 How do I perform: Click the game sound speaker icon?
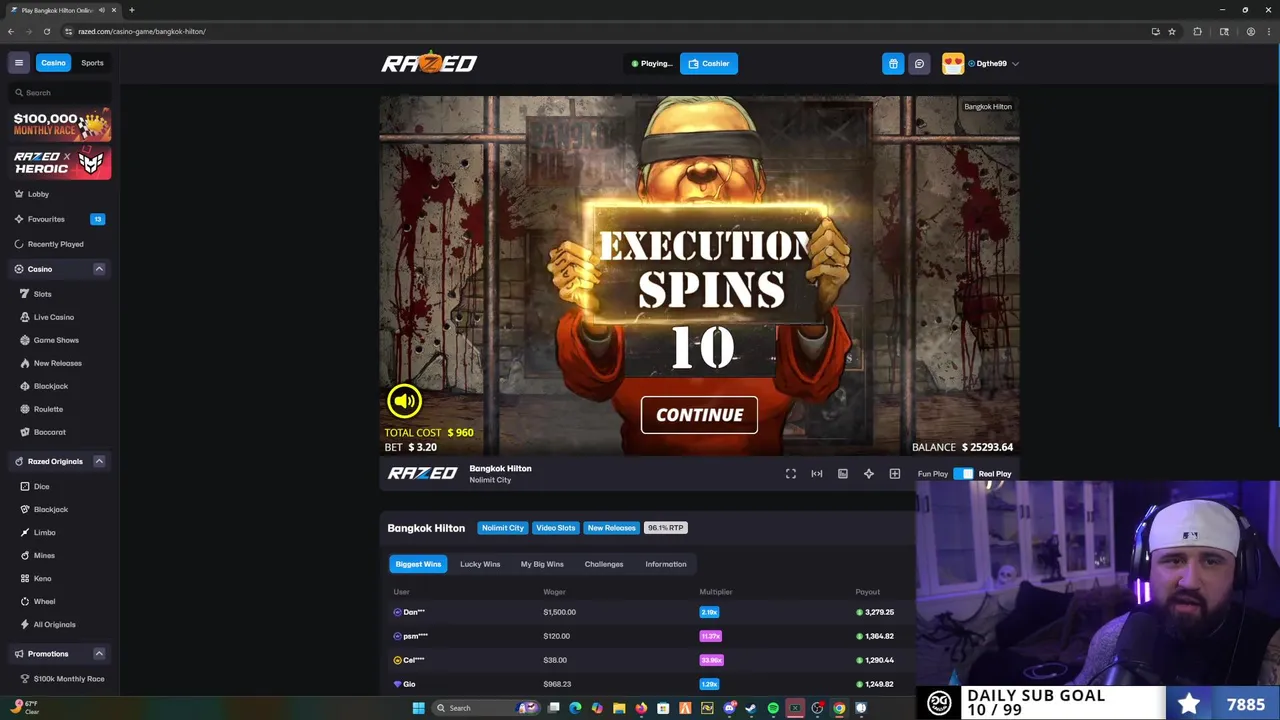click(x=404, y=401)
